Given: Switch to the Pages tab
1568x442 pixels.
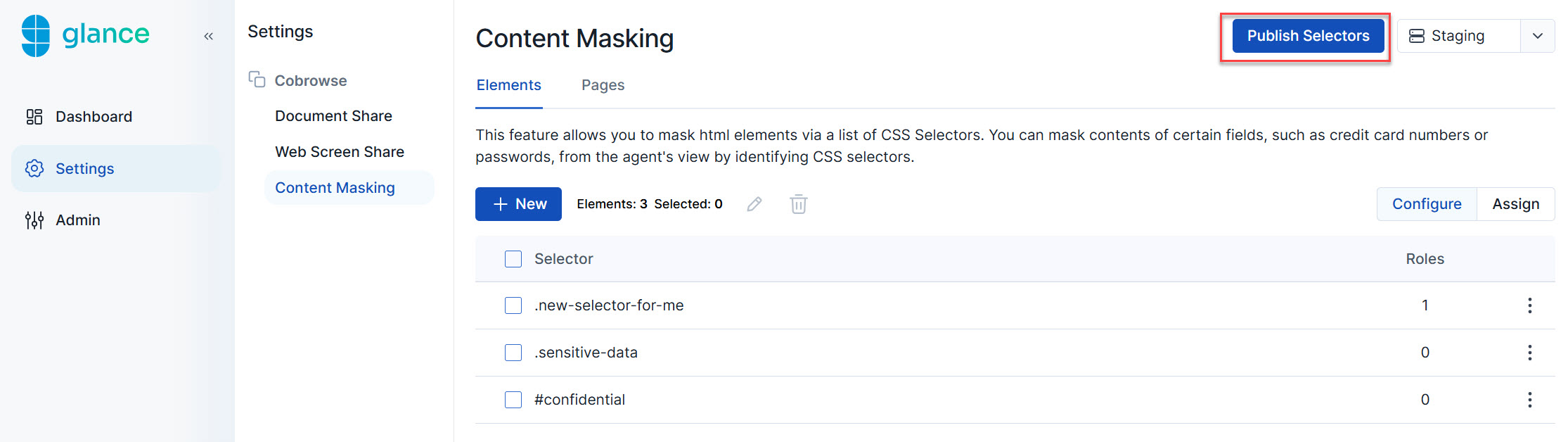Looking at the screenshot, I should click(603, 85).
